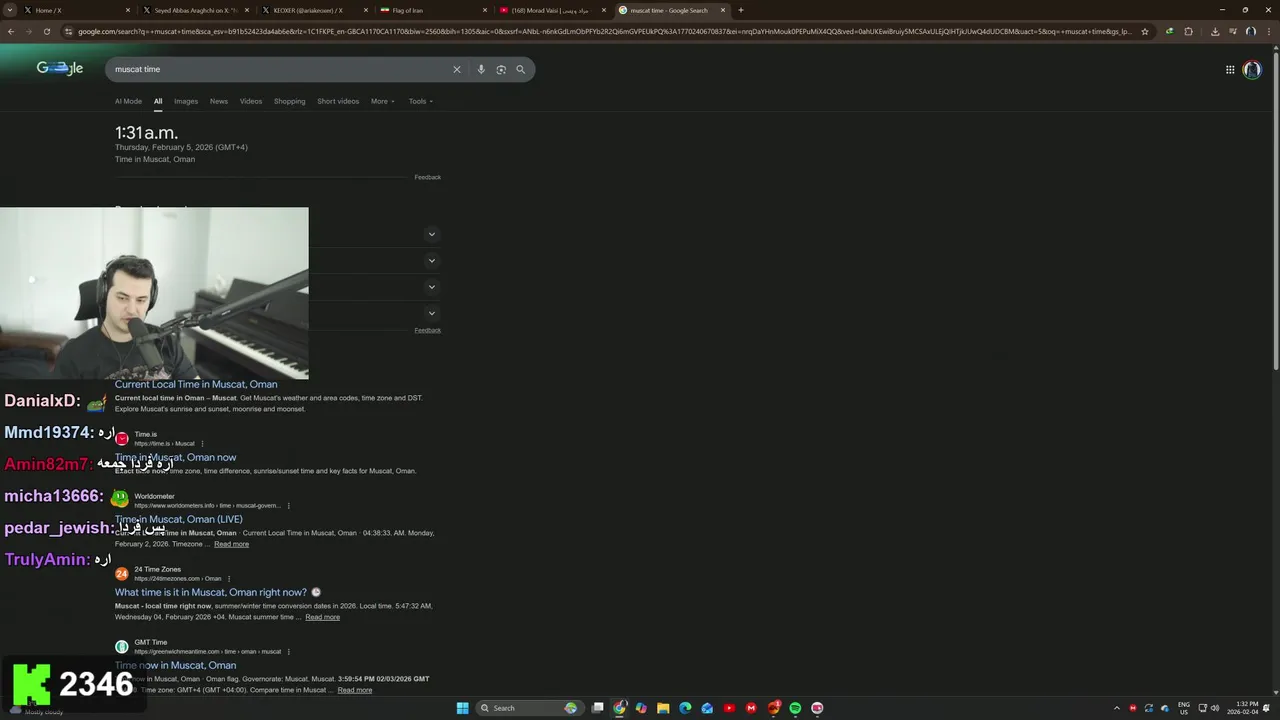Open the Tools dropdown
Viewport: 1280px width, 720px height.
pos(420,101)
